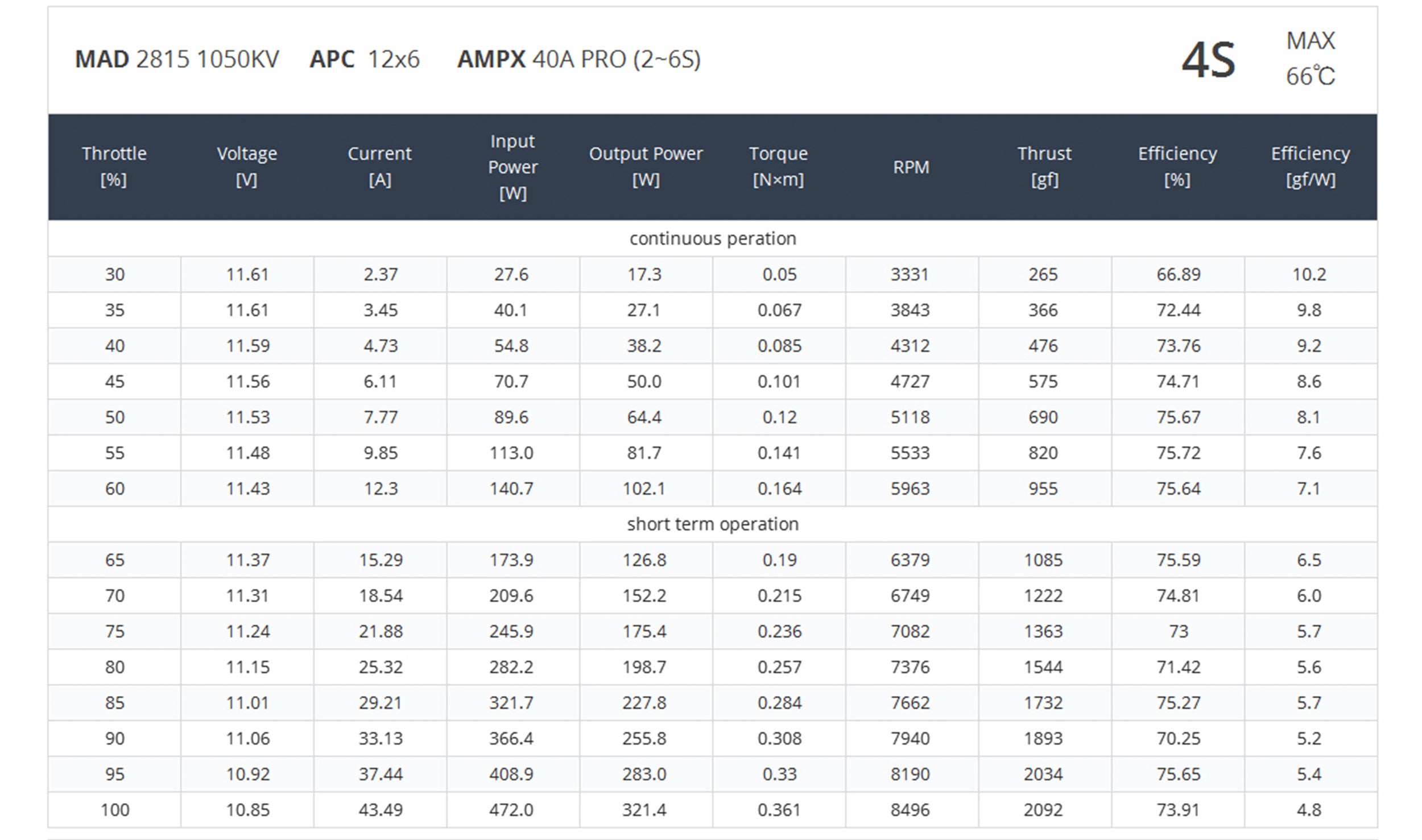Click the RPM column header
1422x840 pixels.
click(x=911, y=167)
